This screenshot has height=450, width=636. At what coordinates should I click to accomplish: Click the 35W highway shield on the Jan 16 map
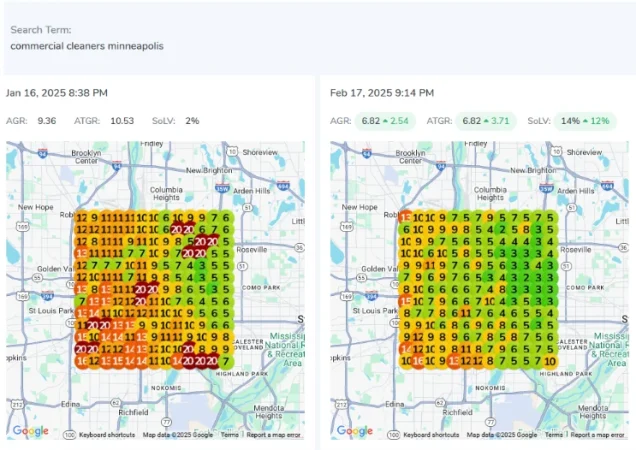pos(223,186)
